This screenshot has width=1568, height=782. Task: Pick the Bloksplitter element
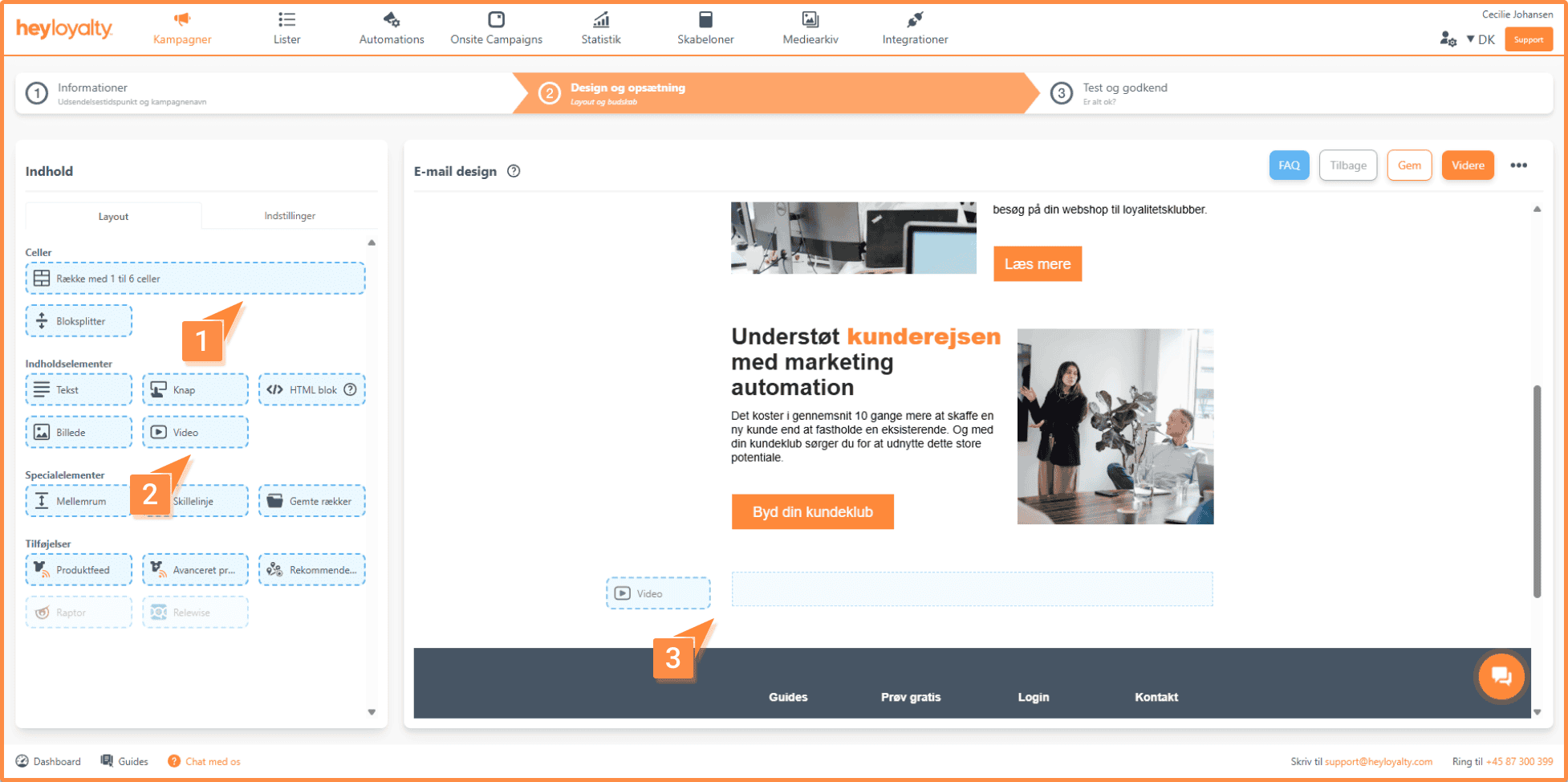tap(79, 321)
